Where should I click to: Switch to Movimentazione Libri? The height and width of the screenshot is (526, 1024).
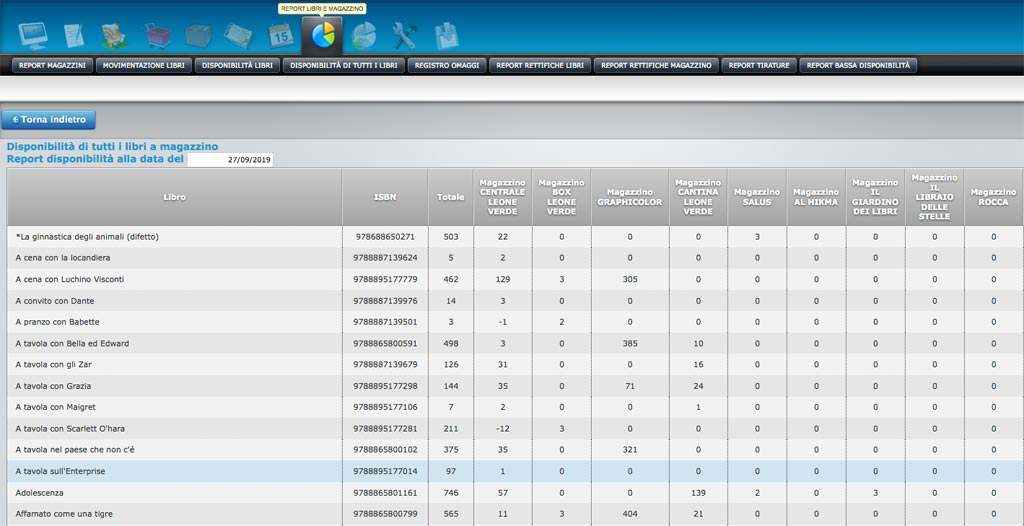(144, 65)
